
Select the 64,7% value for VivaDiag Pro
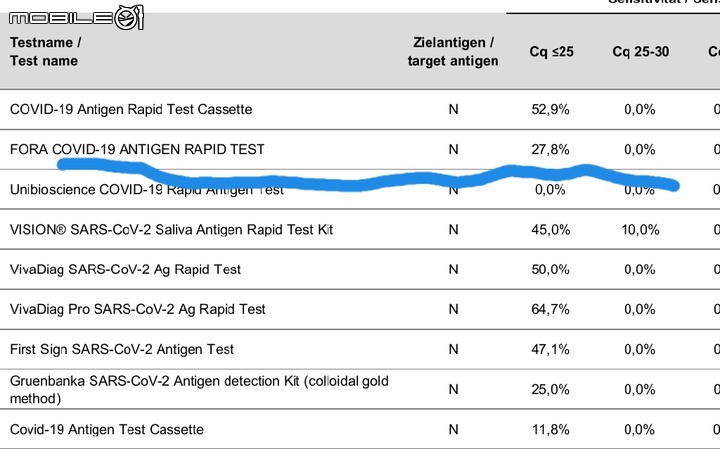551,309
